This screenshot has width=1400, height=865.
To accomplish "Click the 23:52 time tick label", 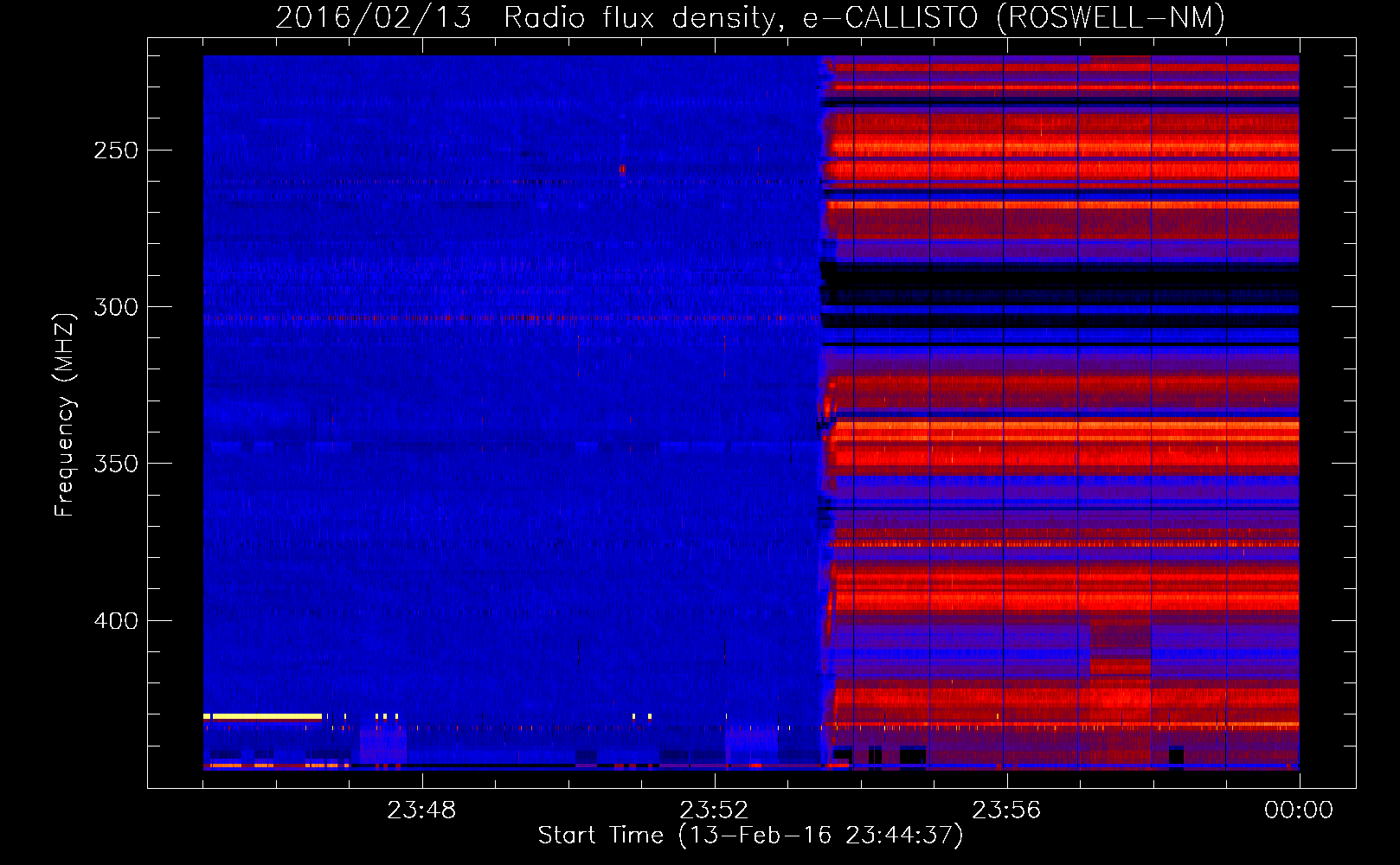I will 714,811.
